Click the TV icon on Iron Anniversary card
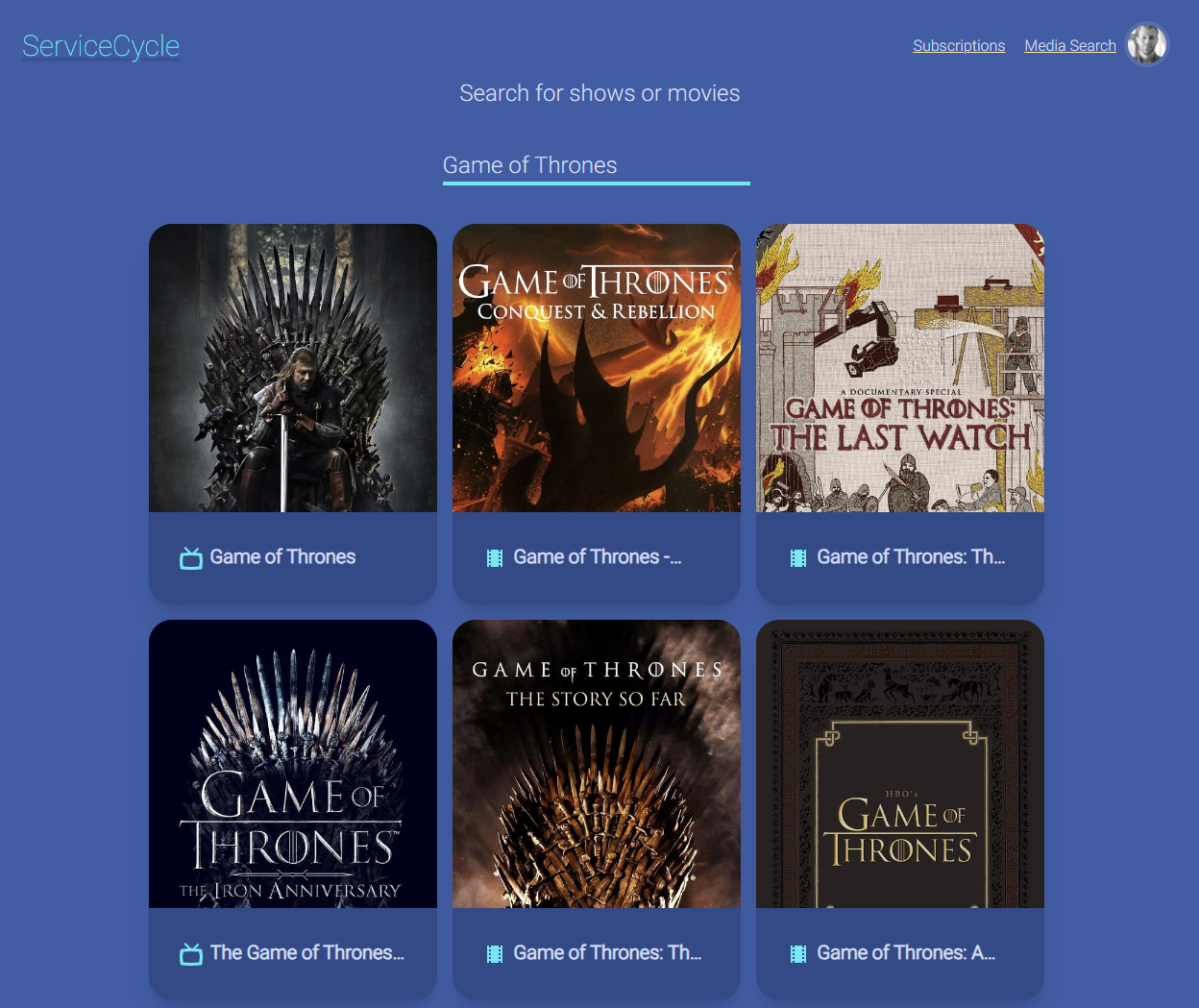The image size is (1199, 1008). [191, 954]
